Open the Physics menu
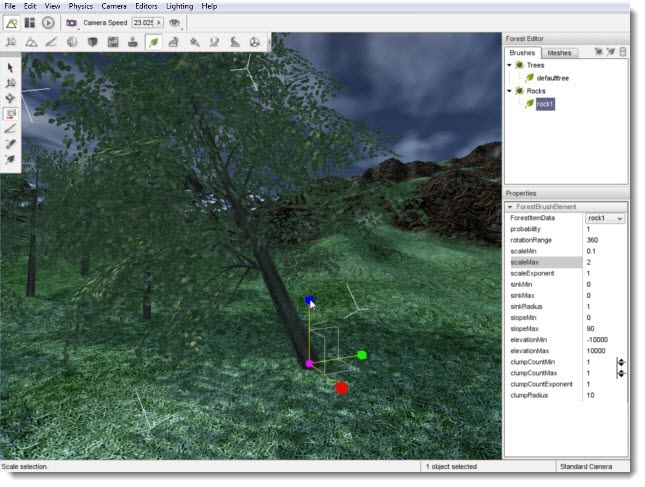Viewport: 645px width, 487px height. [x=81, y=6]
